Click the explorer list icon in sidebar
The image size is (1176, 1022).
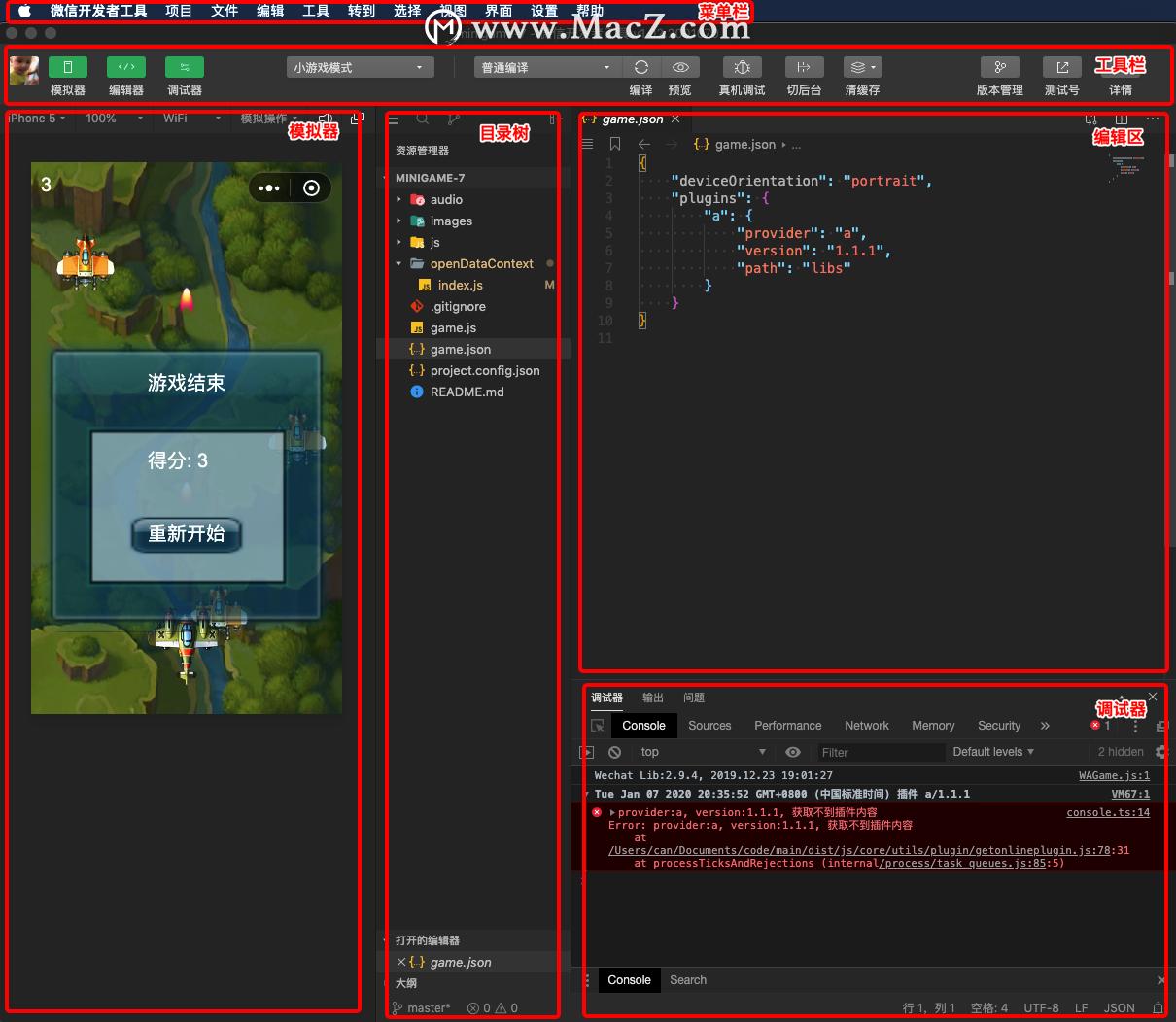[394, 119]
